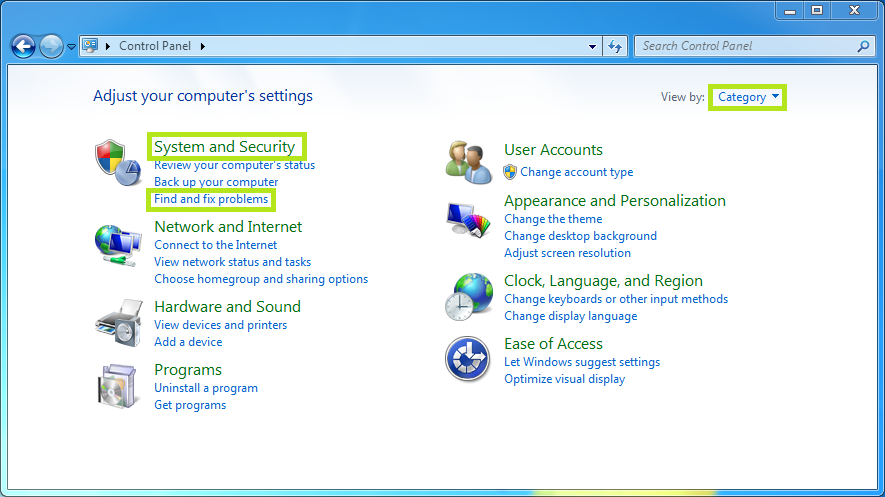Open the address bar history dropdown arrow

(x=592, y=46)
